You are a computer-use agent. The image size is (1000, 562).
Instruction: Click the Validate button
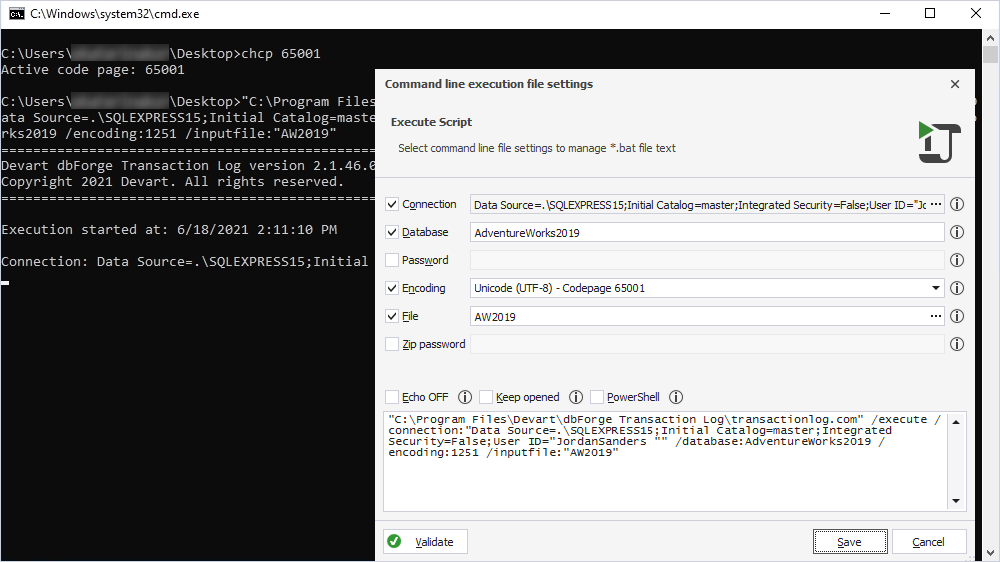tap(425, 542)
